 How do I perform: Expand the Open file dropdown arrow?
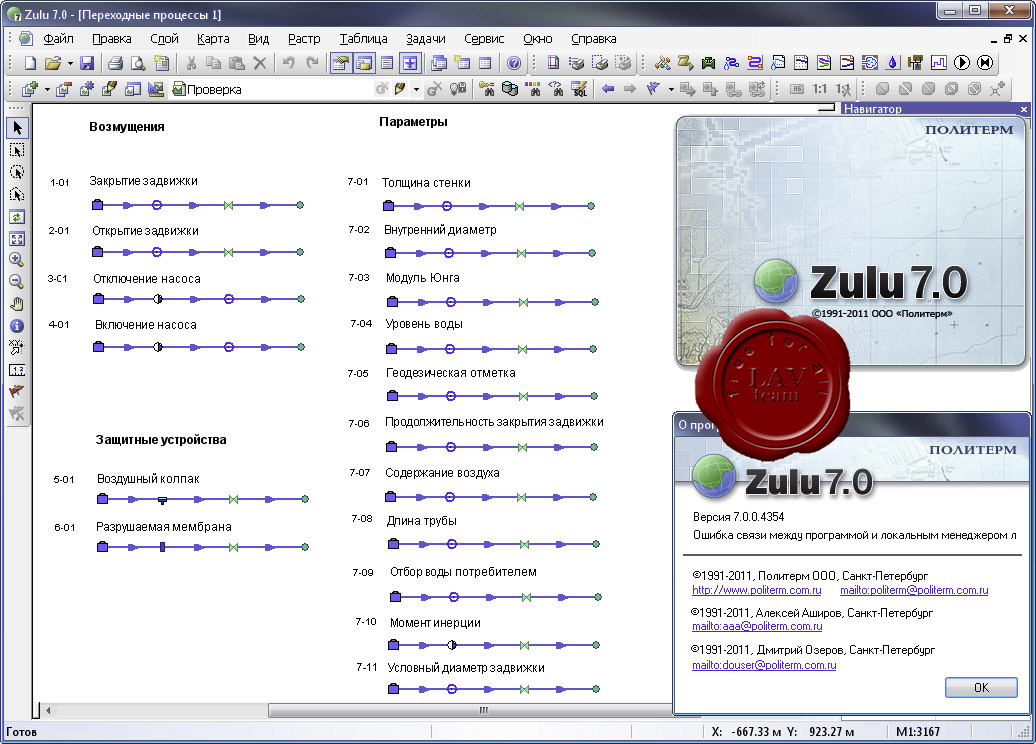click(69, 63)
